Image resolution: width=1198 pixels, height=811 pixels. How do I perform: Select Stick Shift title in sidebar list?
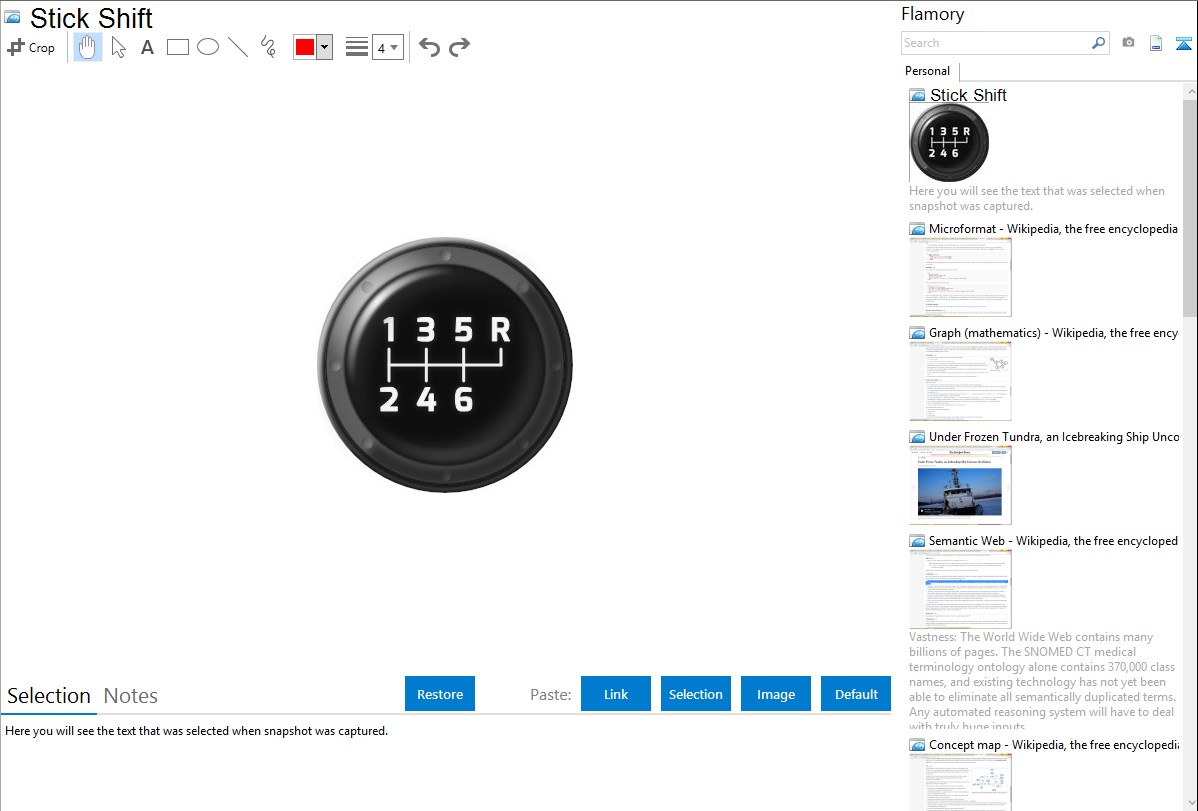(968, 95)
